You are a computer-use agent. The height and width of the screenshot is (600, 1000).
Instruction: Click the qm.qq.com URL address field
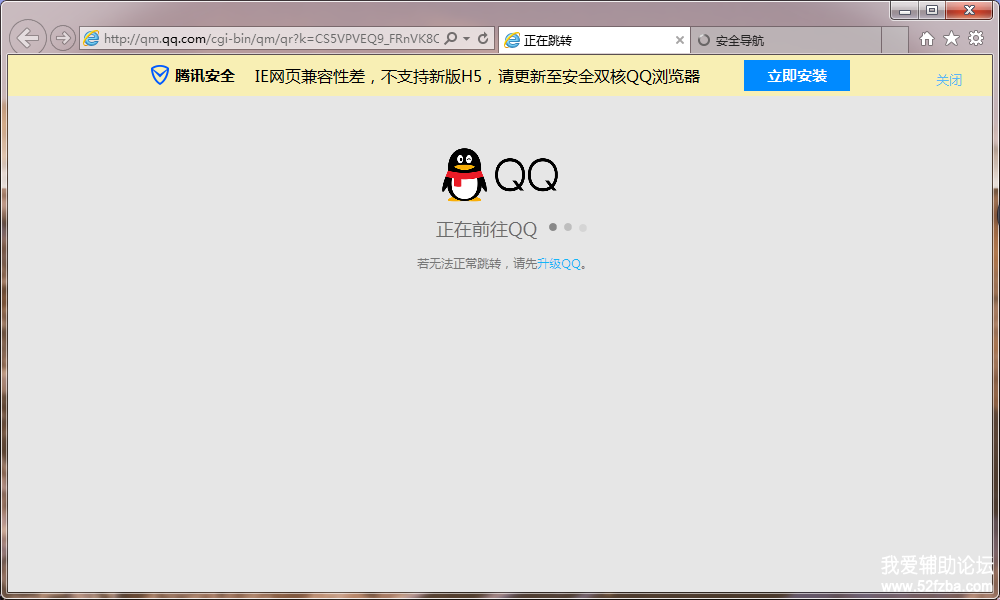[x=271, y=39]
